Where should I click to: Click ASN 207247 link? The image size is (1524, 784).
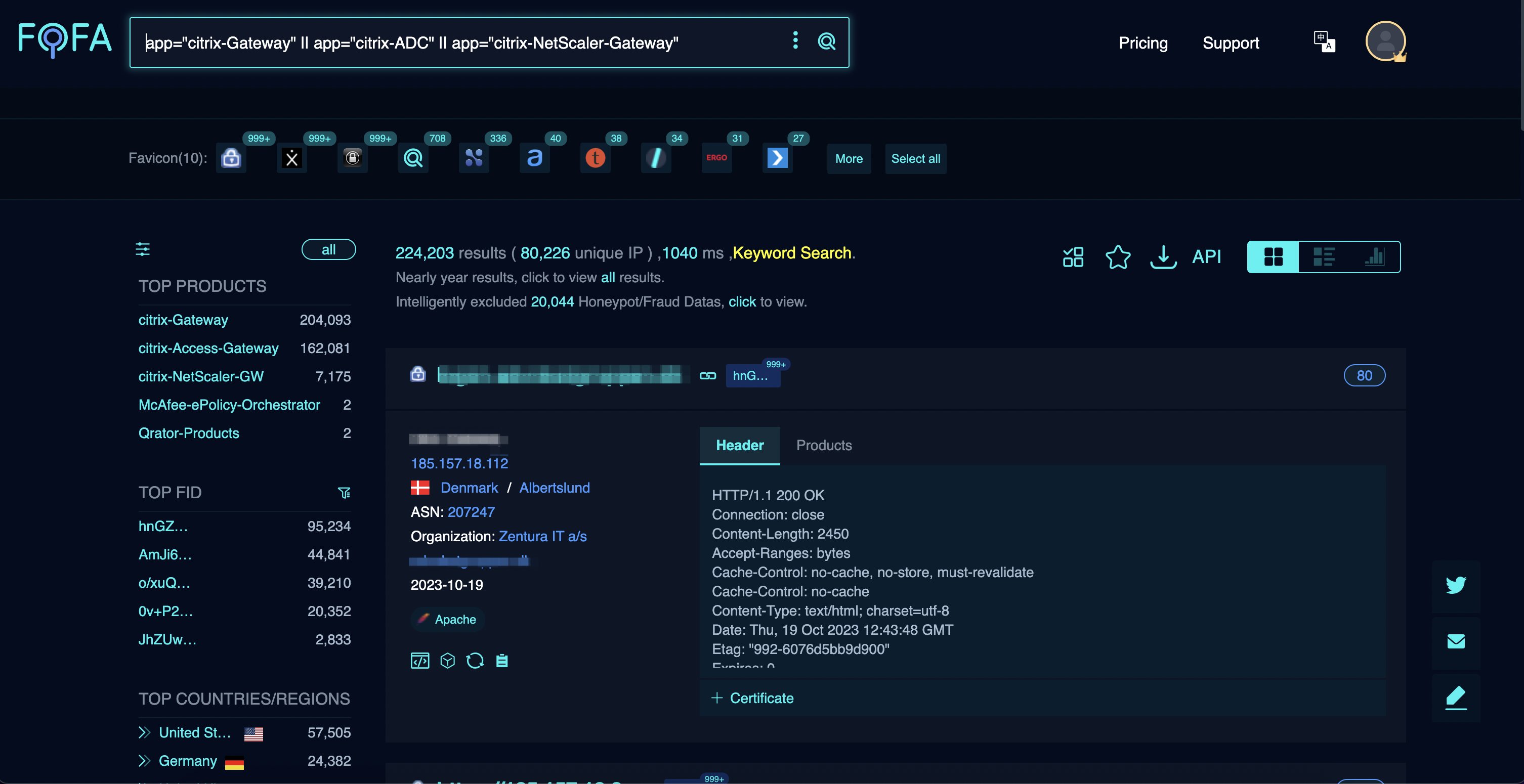(471, 512)
